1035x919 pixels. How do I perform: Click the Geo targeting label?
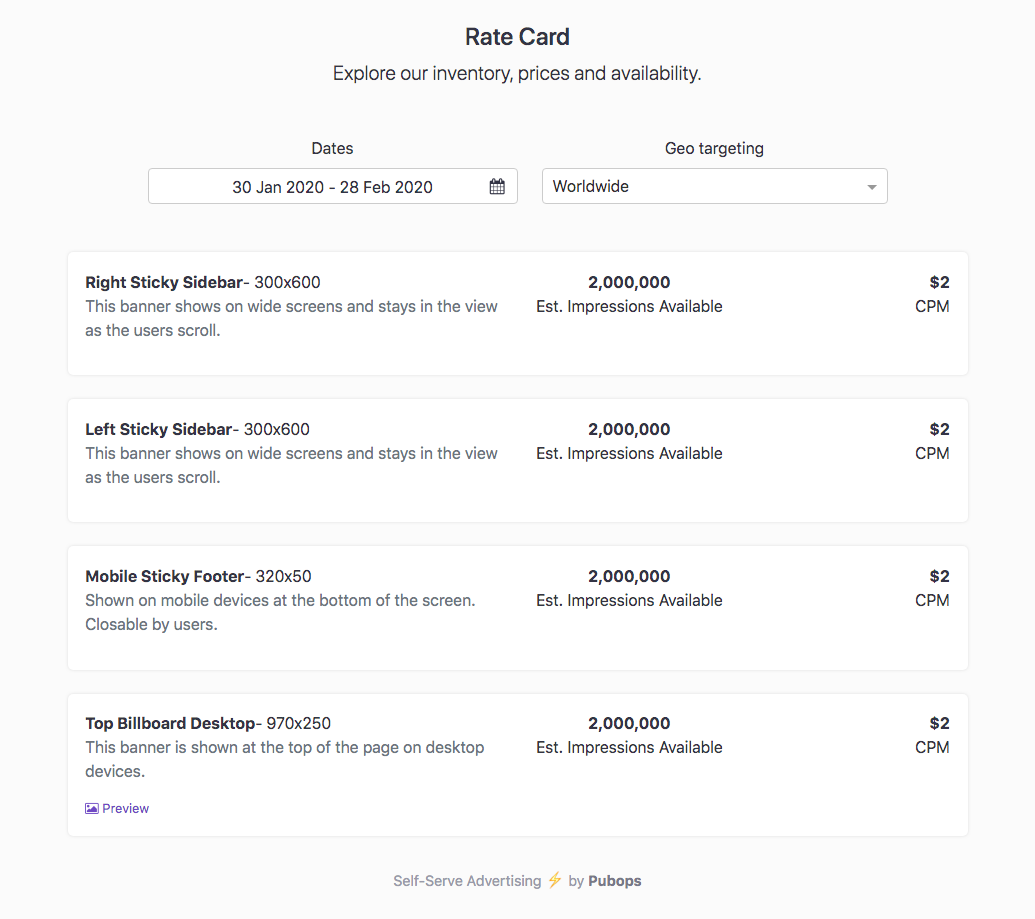coord(714,148)
